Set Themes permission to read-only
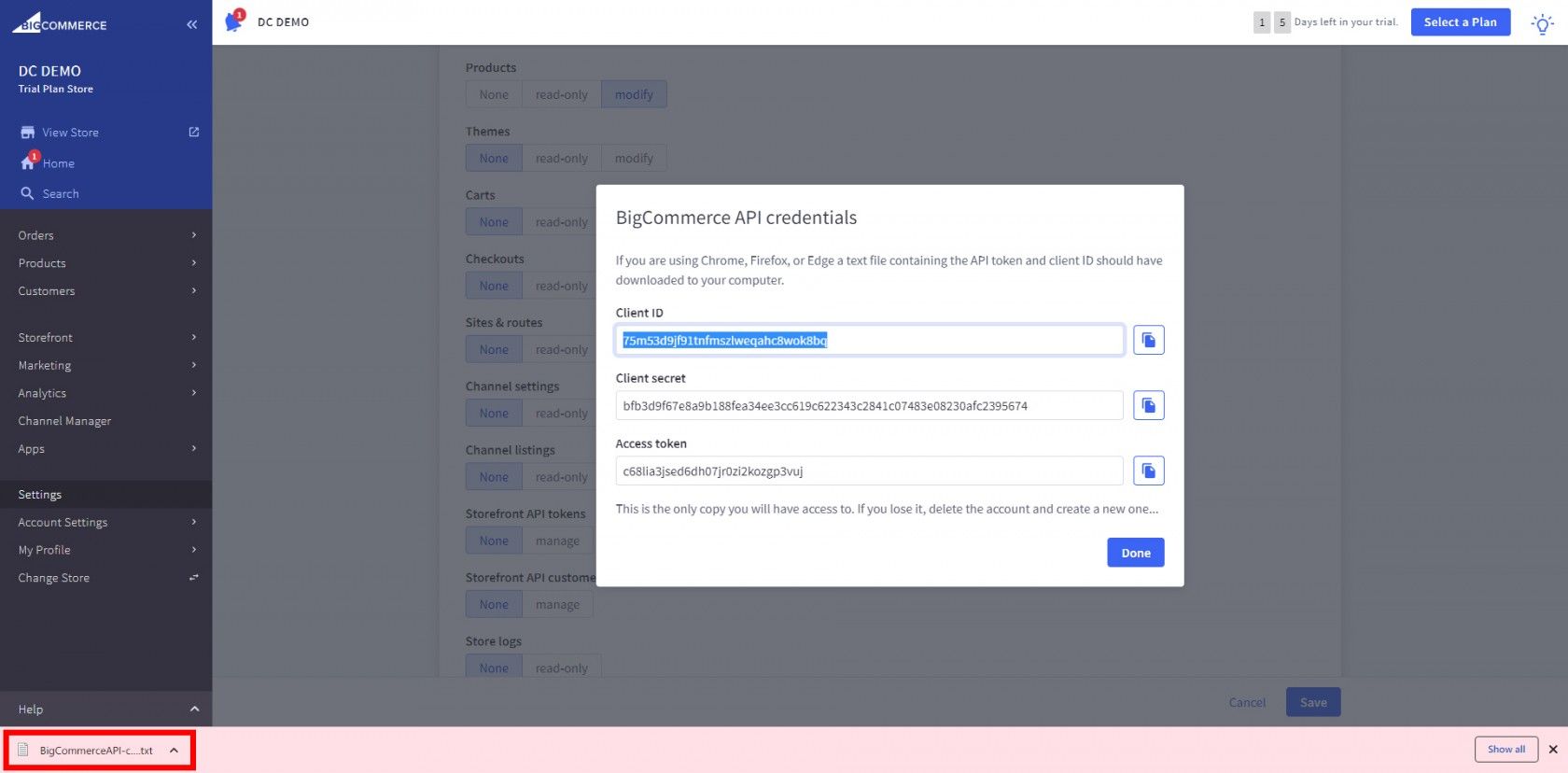The image size is (1568, 773). click(562, 158)
